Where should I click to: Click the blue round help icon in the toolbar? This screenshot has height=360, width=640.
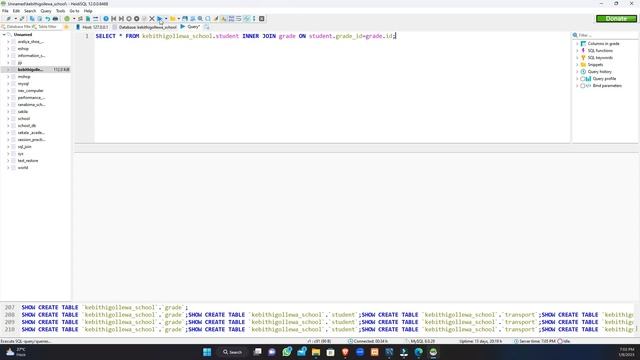pos(106,19)
